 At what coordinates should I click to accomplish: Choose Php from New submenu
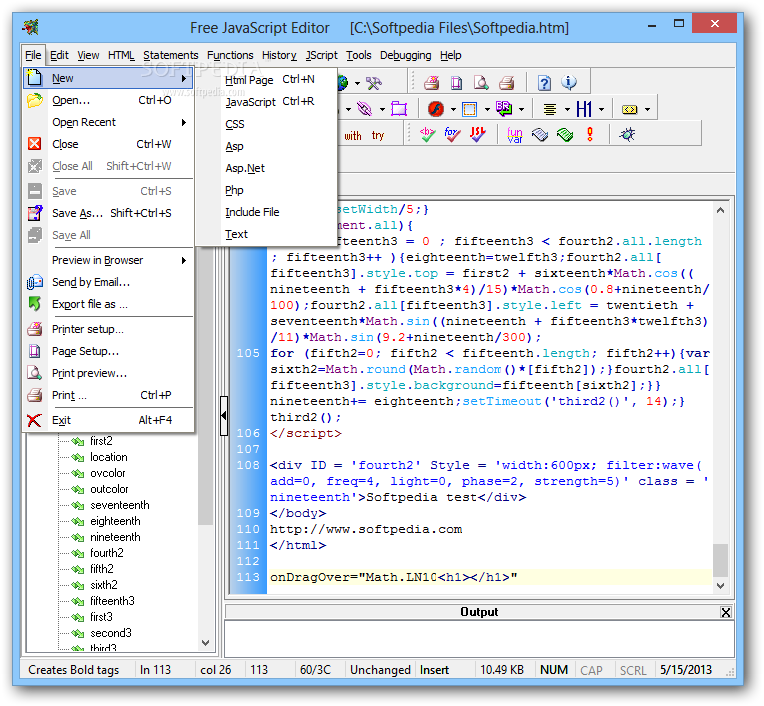[267, 190]
